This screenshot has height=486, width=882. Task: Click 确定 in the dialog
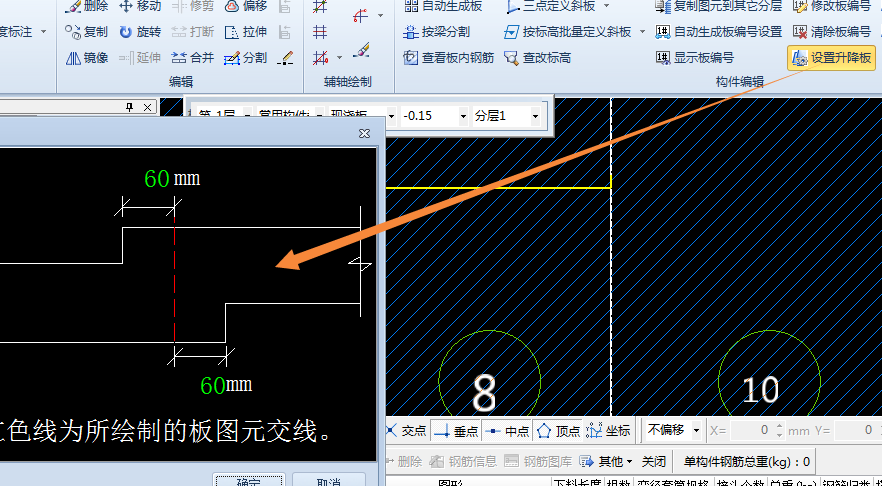(x=249, y=482)
